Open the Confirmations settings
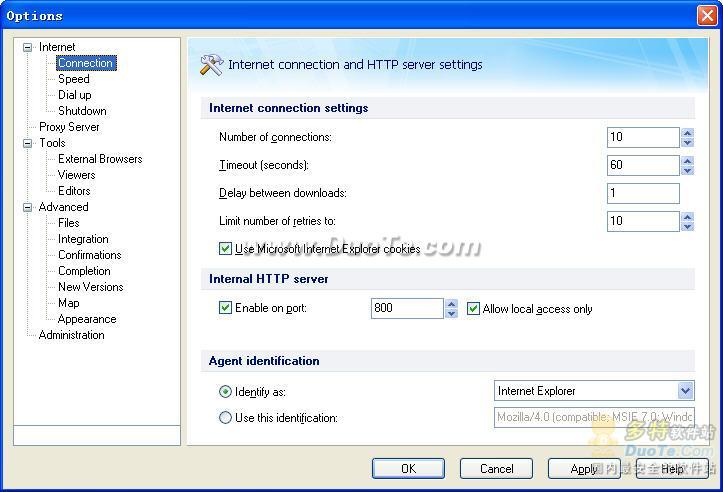This screenshot has height=492, width=723. [90, 255]
